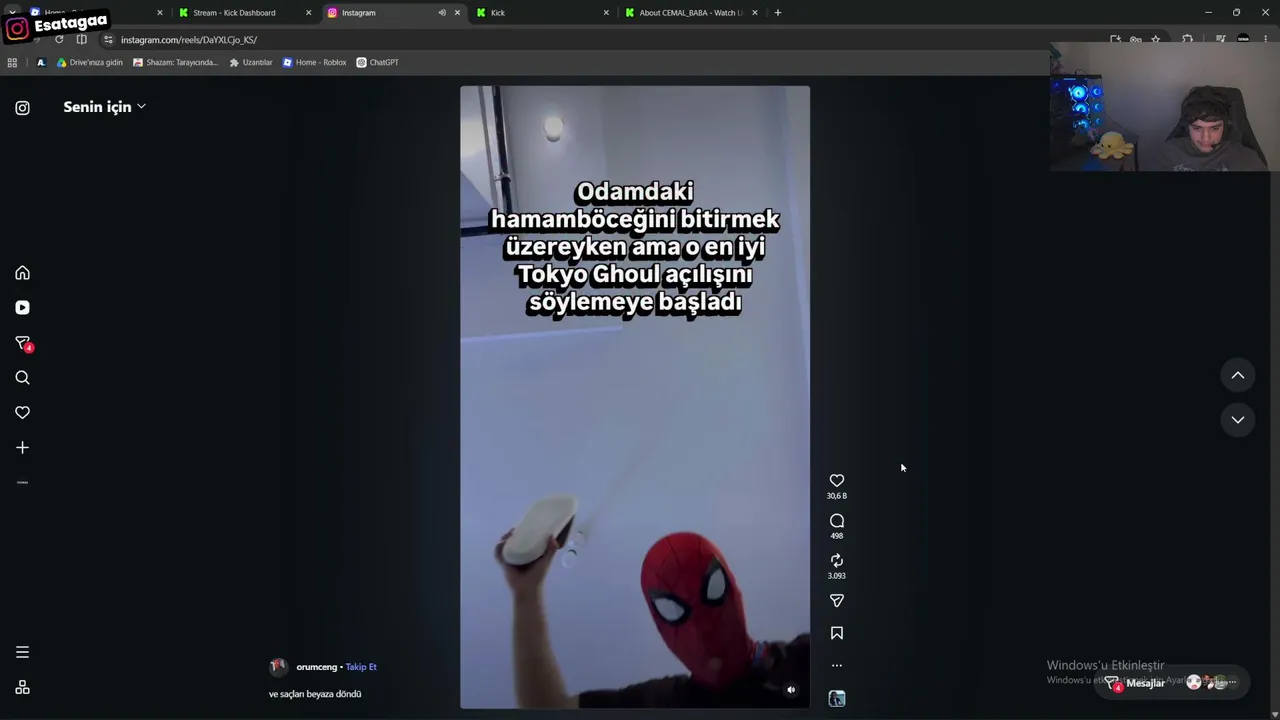This screenshot has width=1280, height=720.
Task: Go to the previous reel
Action: click(1238, 375)
